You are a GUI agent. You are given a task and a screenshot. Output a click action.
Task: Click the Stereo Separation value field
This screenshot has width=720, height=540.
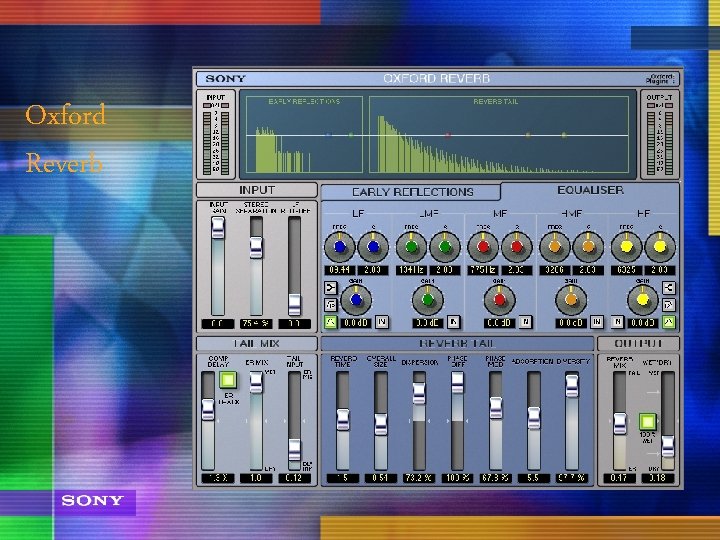pos(256,324)
